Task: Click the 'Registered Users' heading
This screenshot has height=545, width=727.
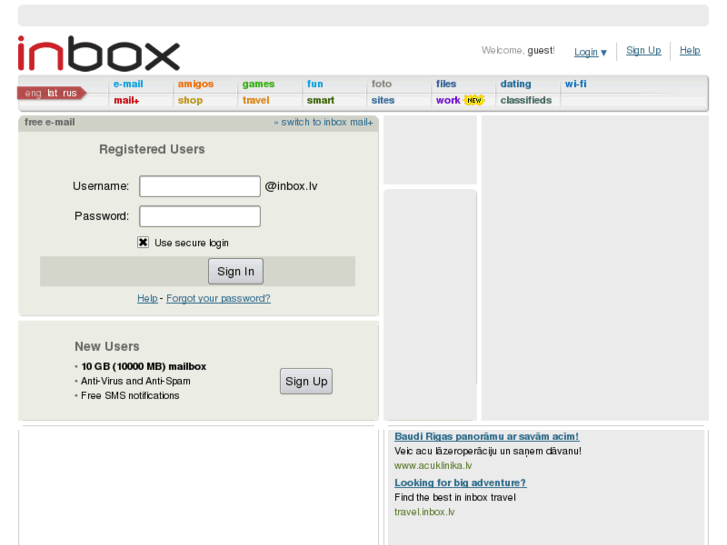Action: [152, 149]
